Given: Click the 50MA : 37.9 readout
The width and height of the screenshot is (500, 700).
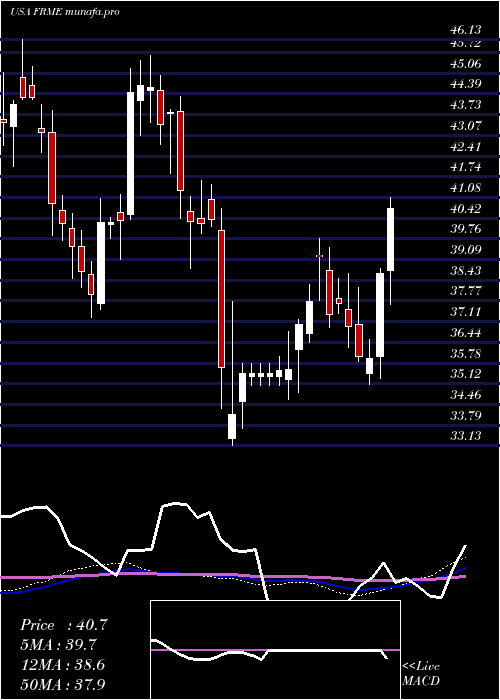Looking at the screenshot, I should pos(63,684).
